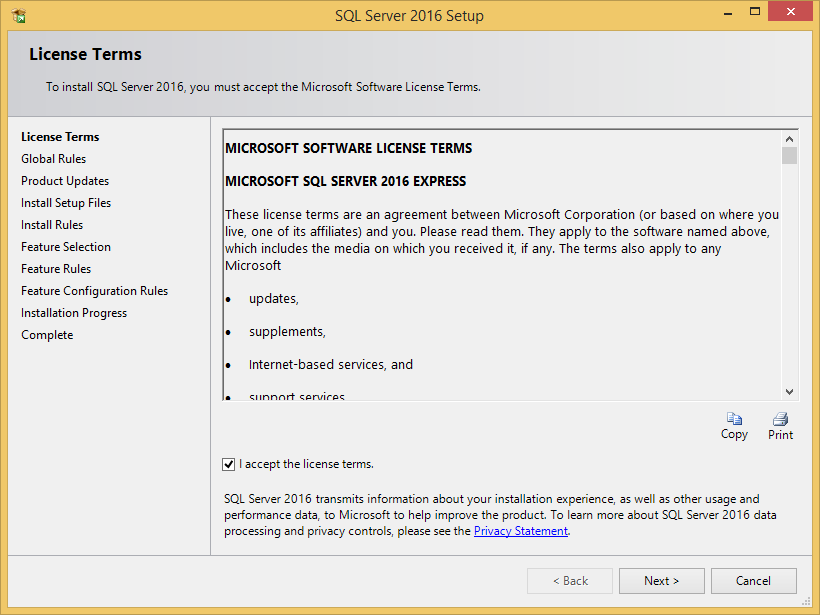
Task: Select Complete step in sidebar
Action: pos(47,335)
